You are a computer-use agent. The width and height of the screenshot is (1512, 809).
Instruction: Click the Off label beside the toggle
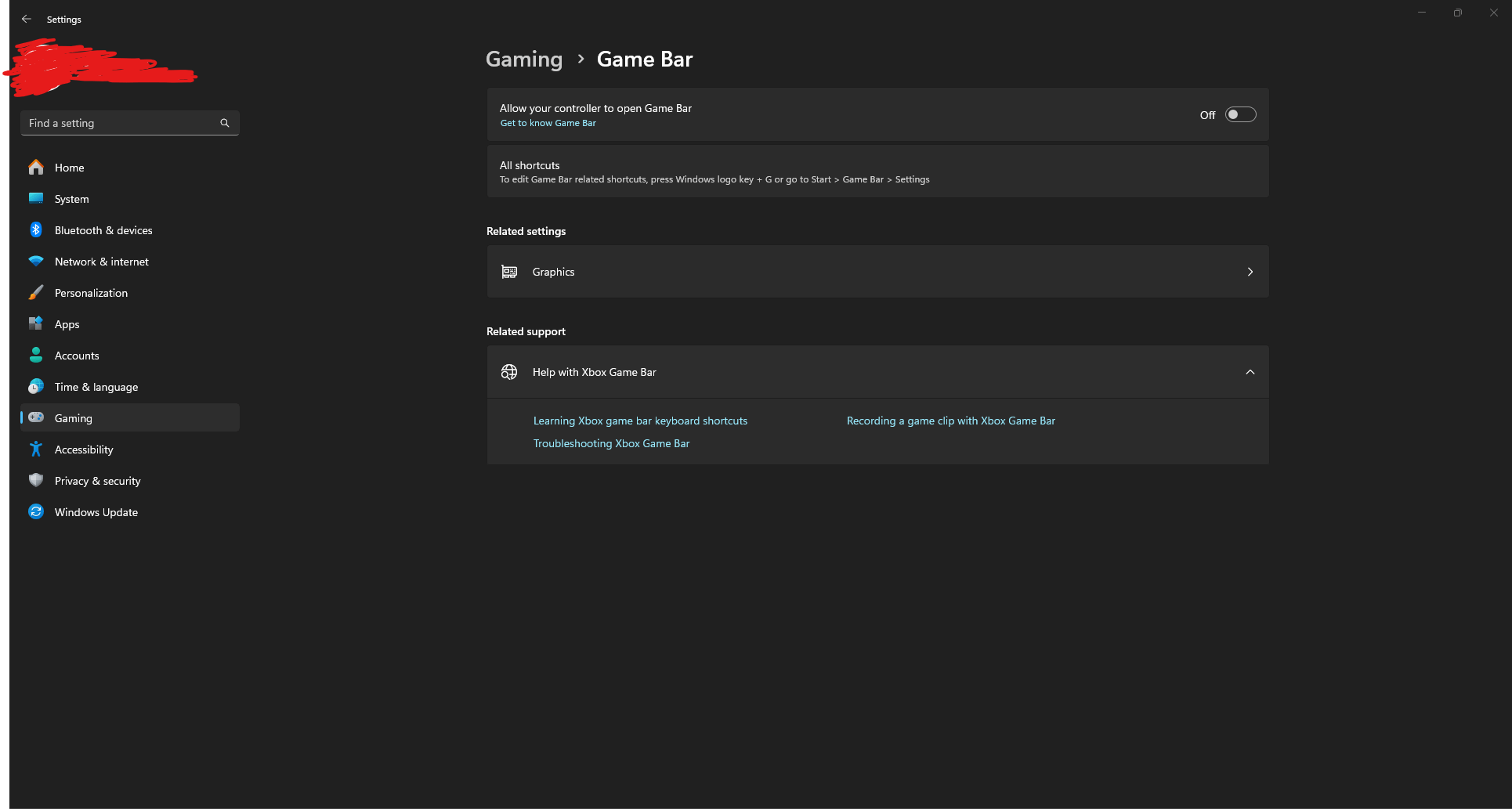[x=1207, y=115]
